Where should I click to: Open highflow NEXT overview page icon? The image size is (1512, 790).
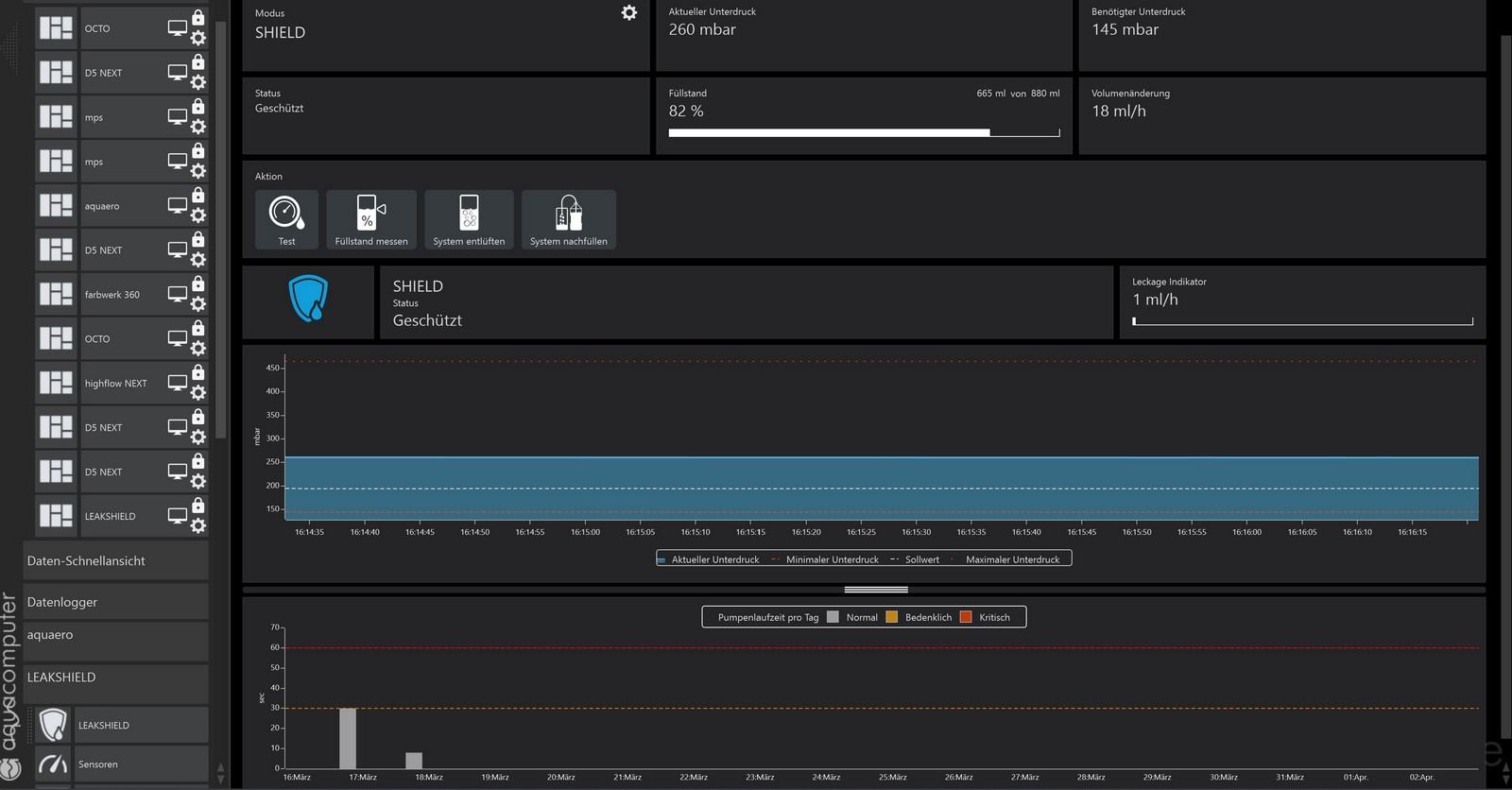pos(56,383)
